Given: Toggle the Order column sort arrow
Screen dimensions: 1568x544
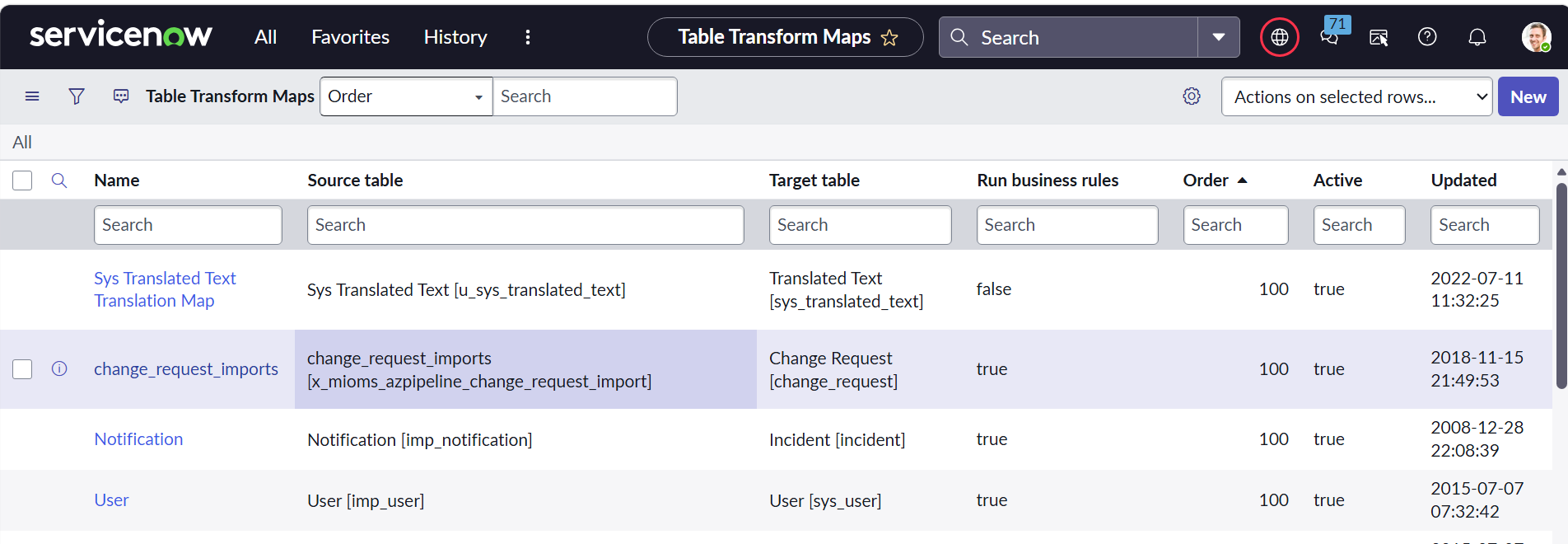Looking at the screenshot, I should point(1243,180).
